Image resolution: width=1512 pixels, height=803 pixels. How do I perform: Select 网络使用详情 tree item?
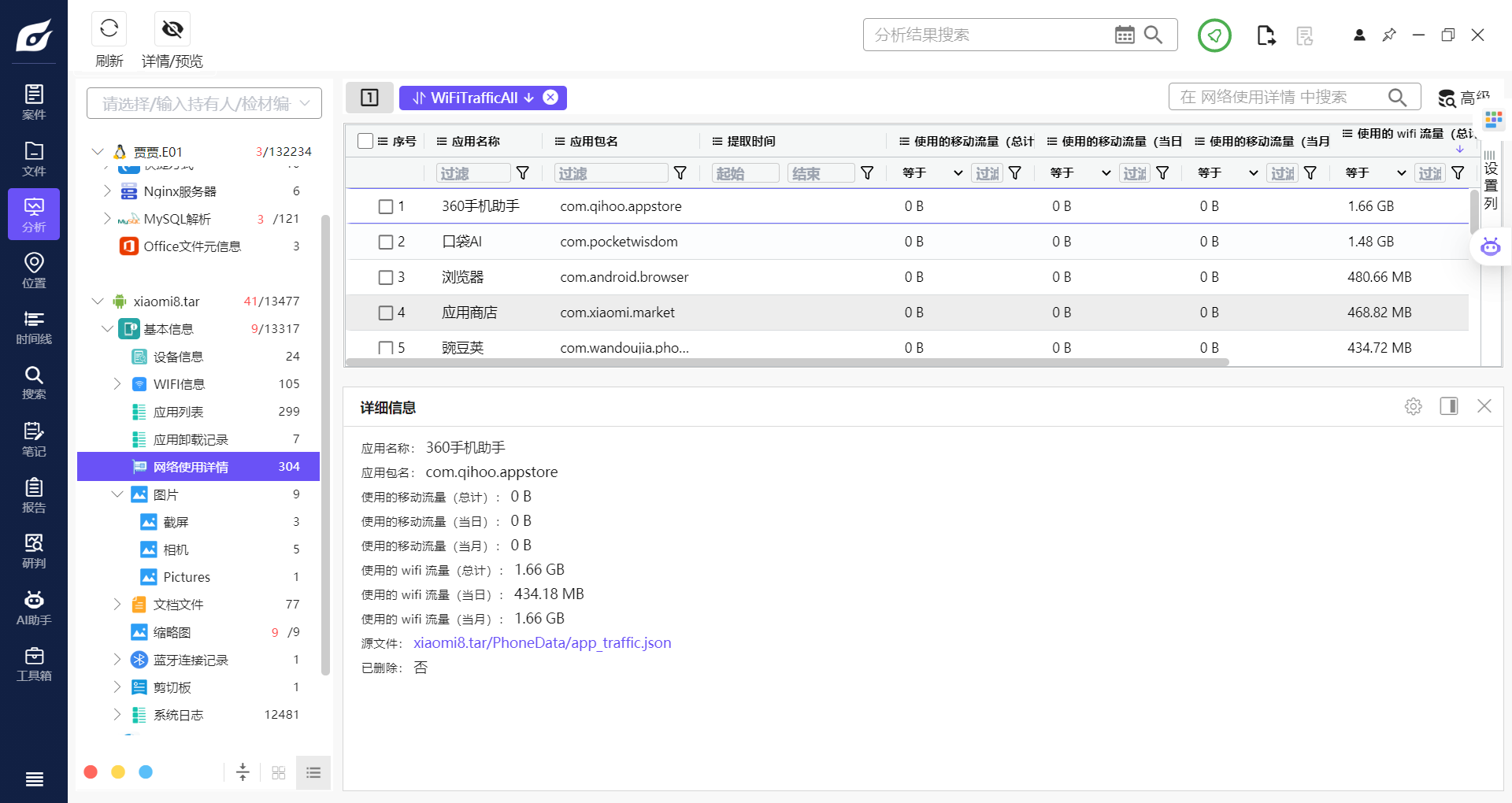click(198, 466)
